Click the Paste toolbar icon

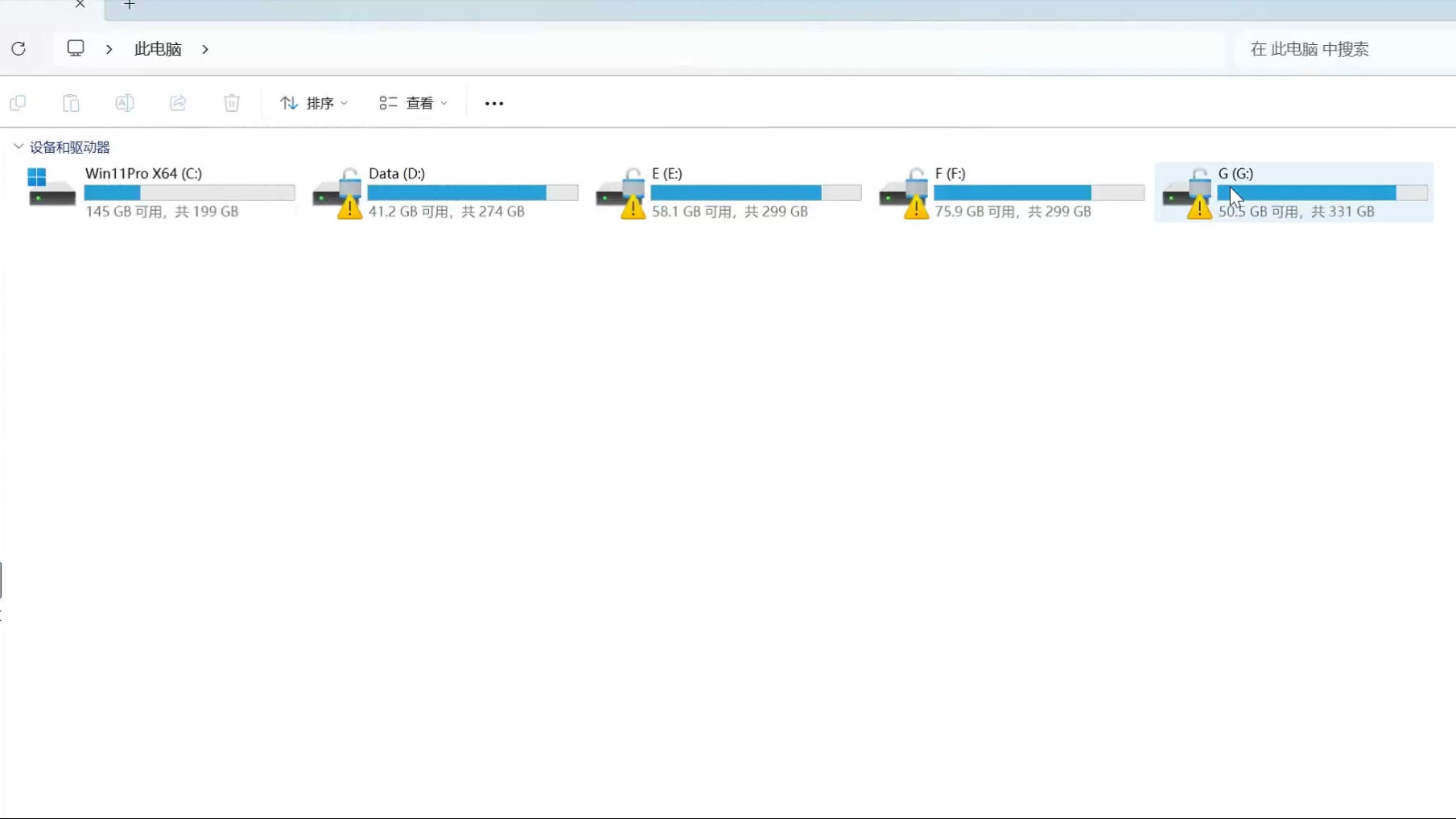tap(71, 103)
